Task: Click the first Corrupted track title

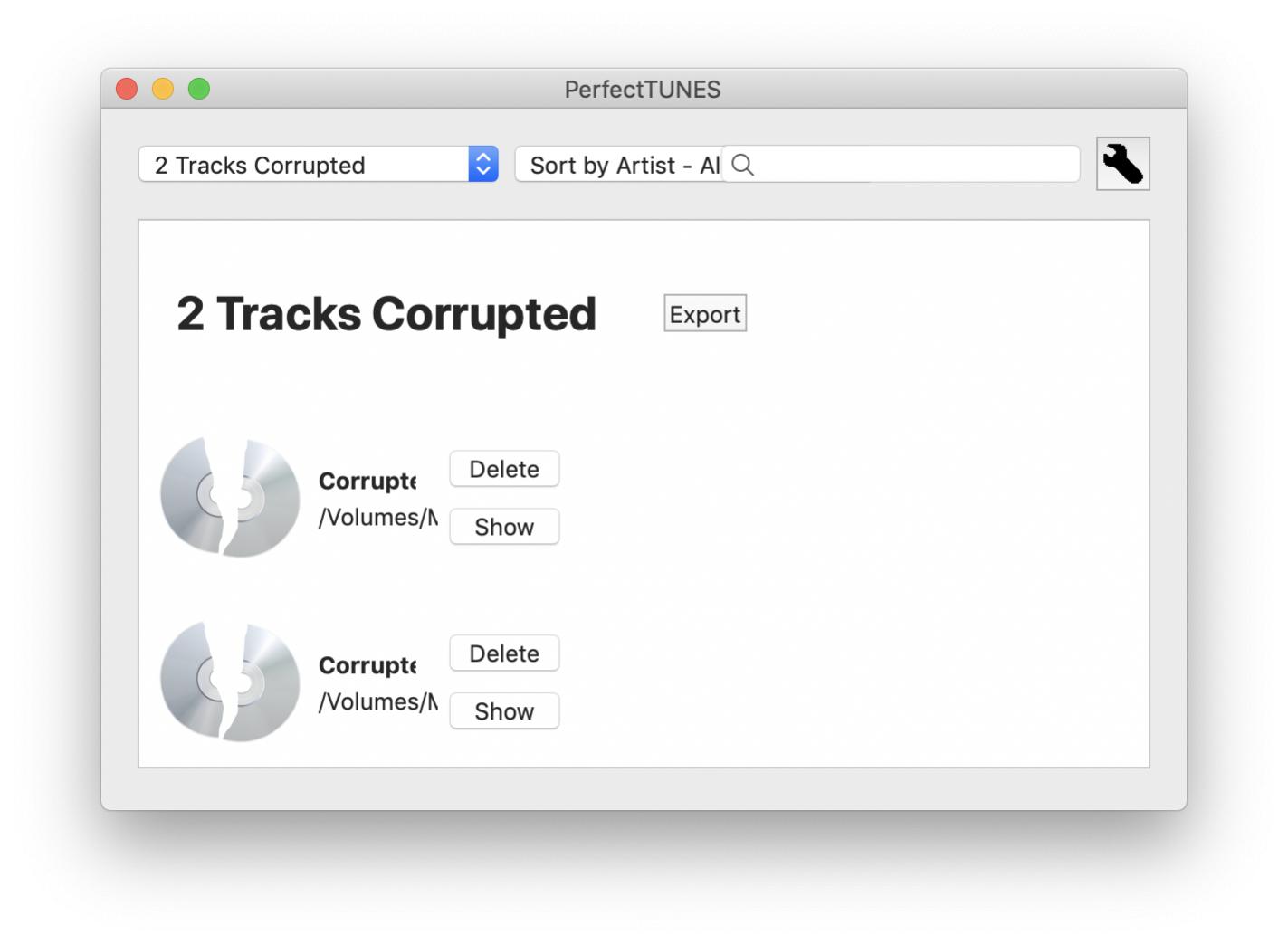Action: click(367, 481)
